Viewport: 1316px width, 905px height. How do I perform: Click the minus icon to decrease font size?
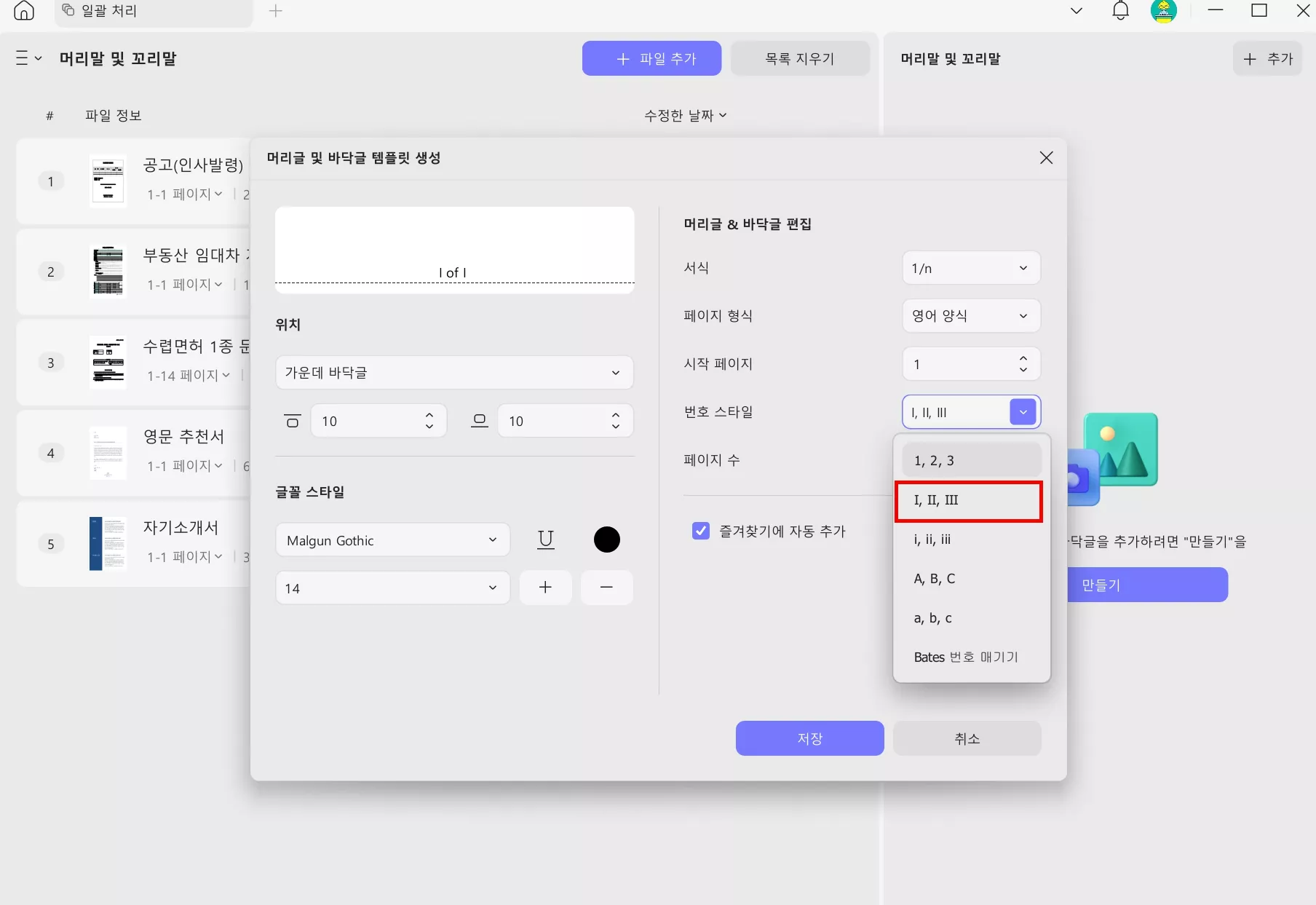coord(606,588)
